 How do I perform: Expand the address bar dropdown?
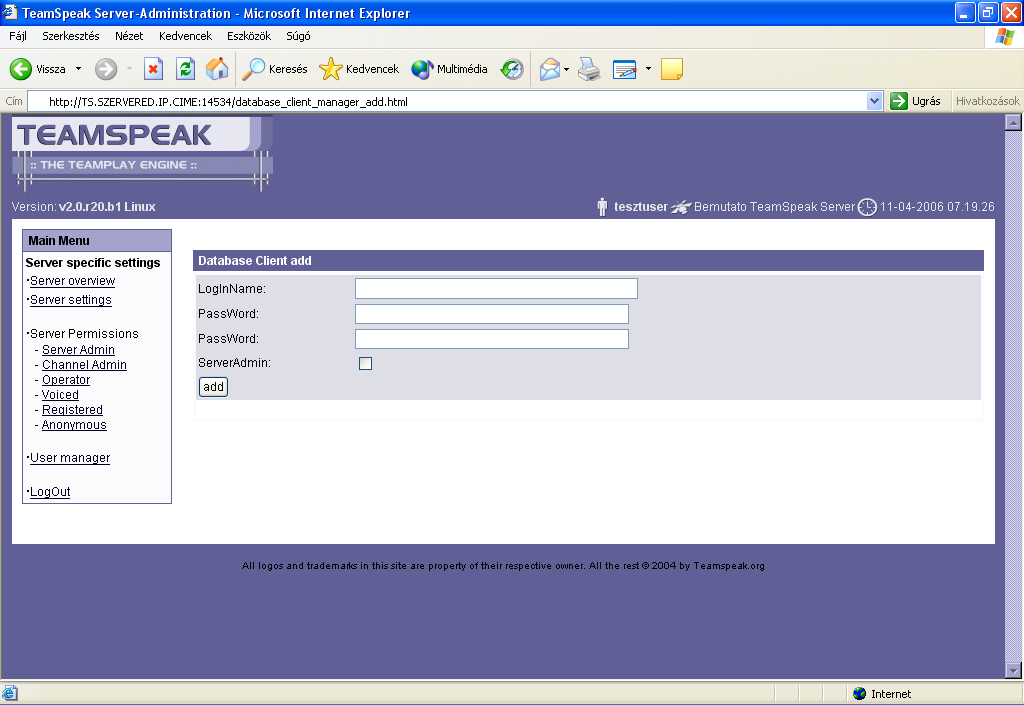pos(874,101)
